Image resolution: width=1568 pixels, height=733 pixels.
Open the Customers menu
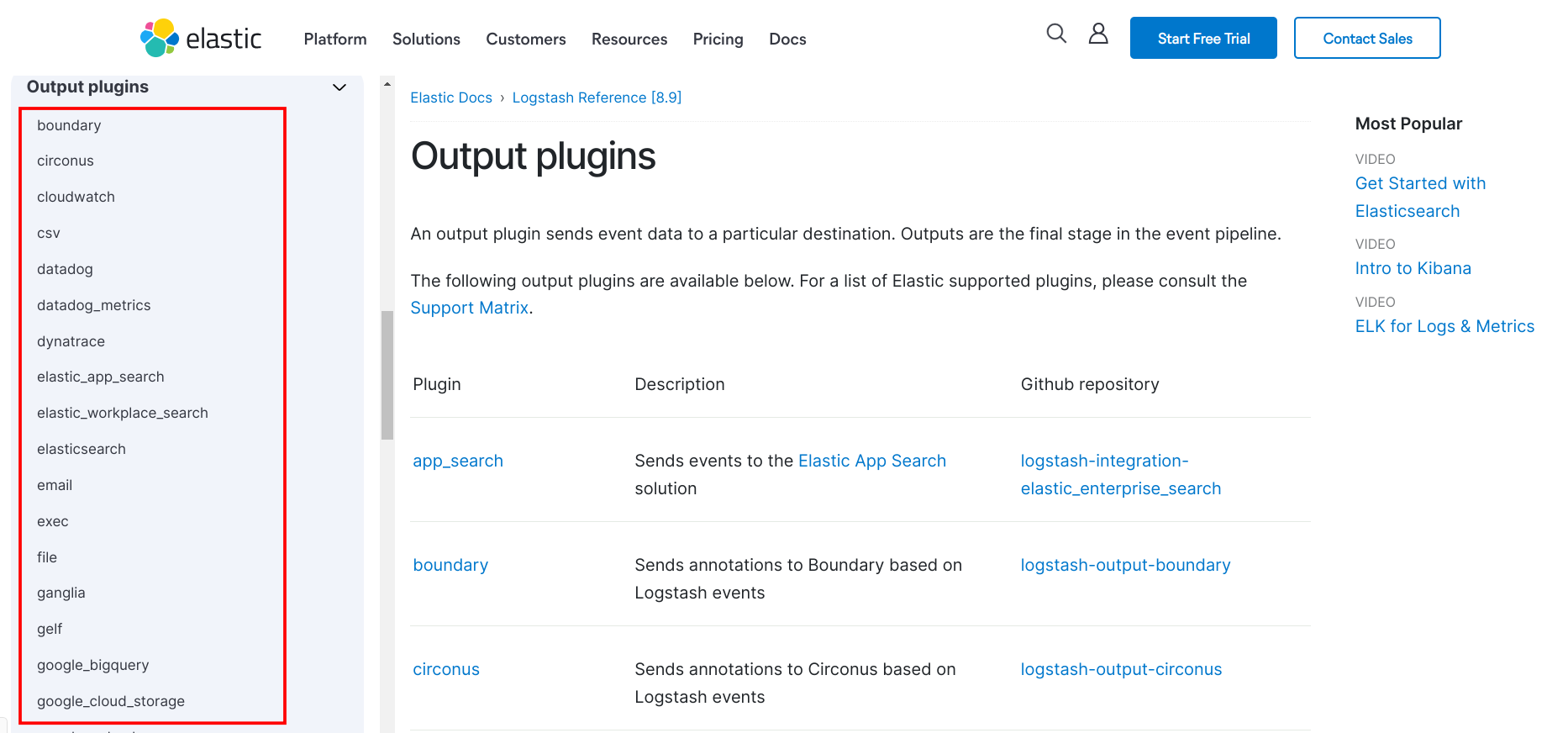(x=526, y=39)
